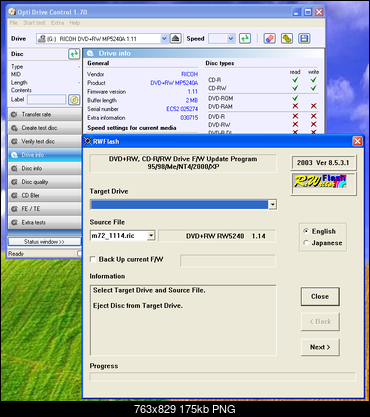Click the CD-R read checkmark

(x=295, y=80)
